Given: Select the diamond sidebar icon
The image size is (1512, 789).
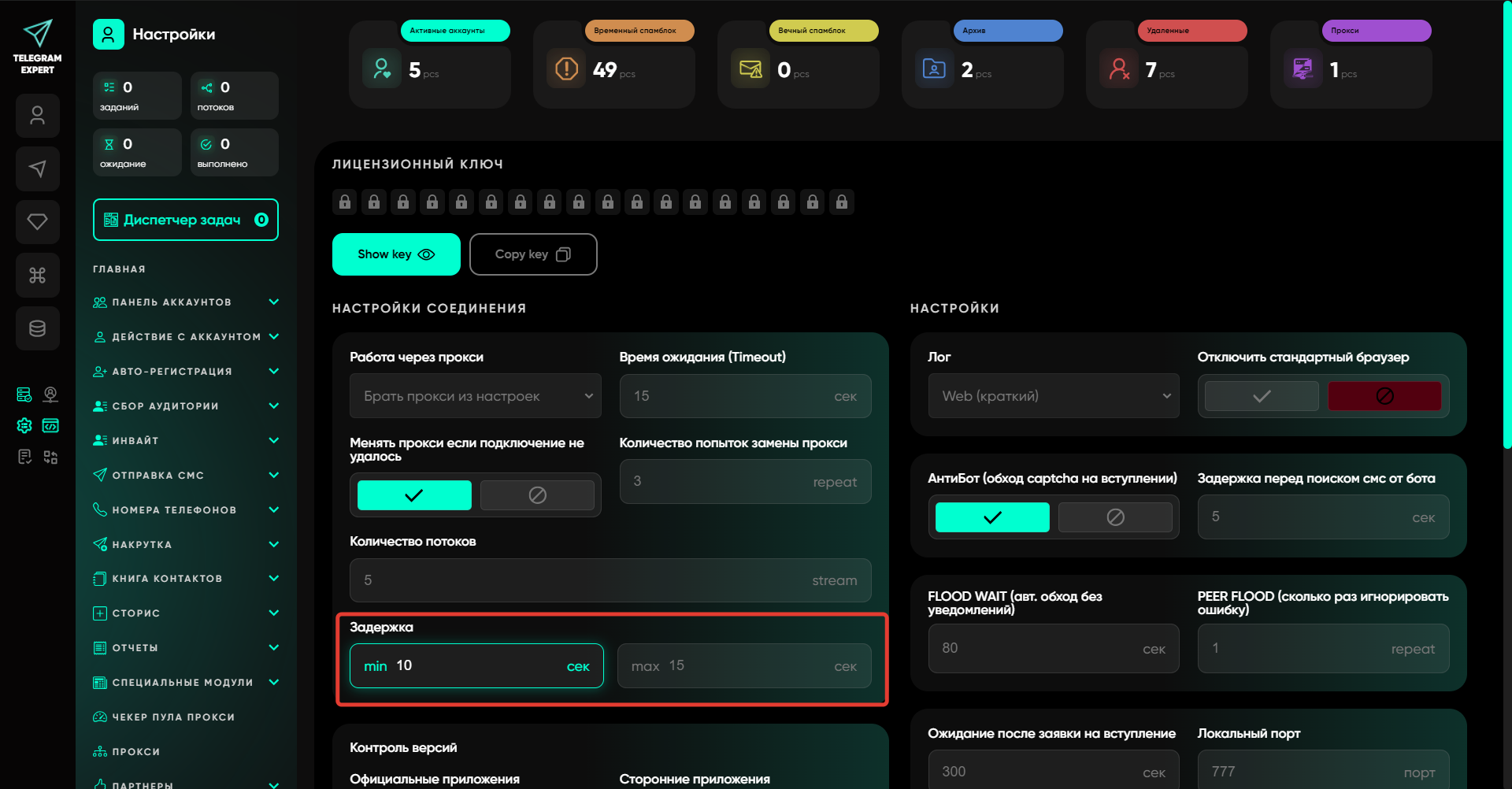Looking at the screenshot, I should 38,221.
